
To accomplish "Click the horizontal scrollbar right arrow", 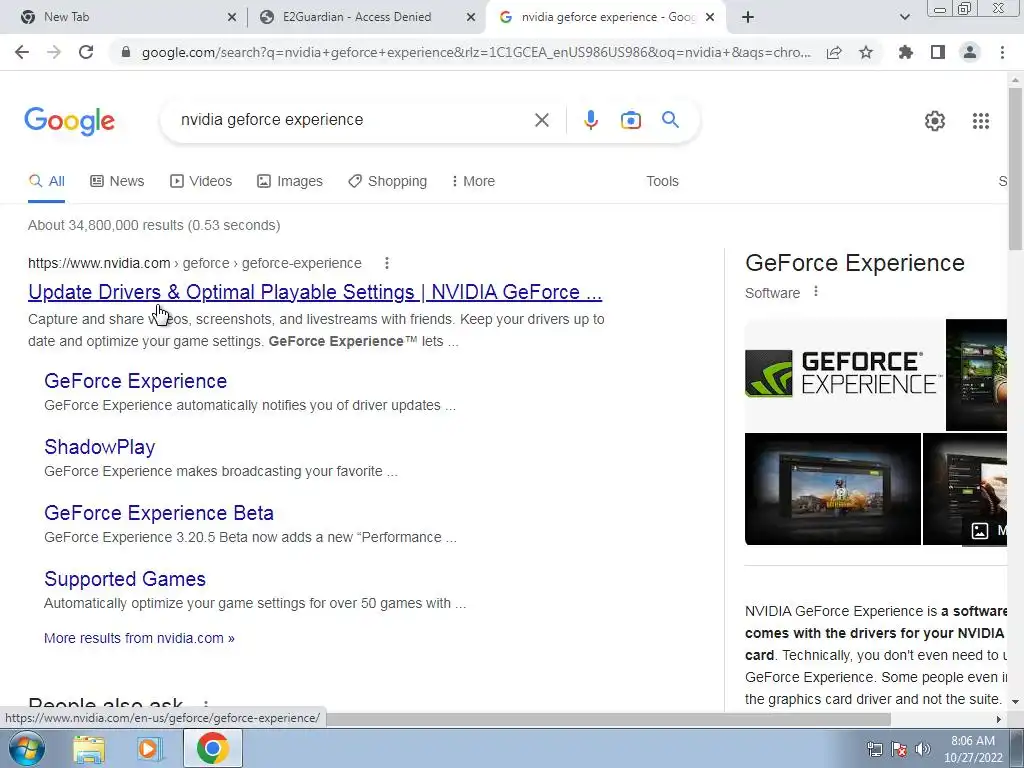I will pos(999,719).
